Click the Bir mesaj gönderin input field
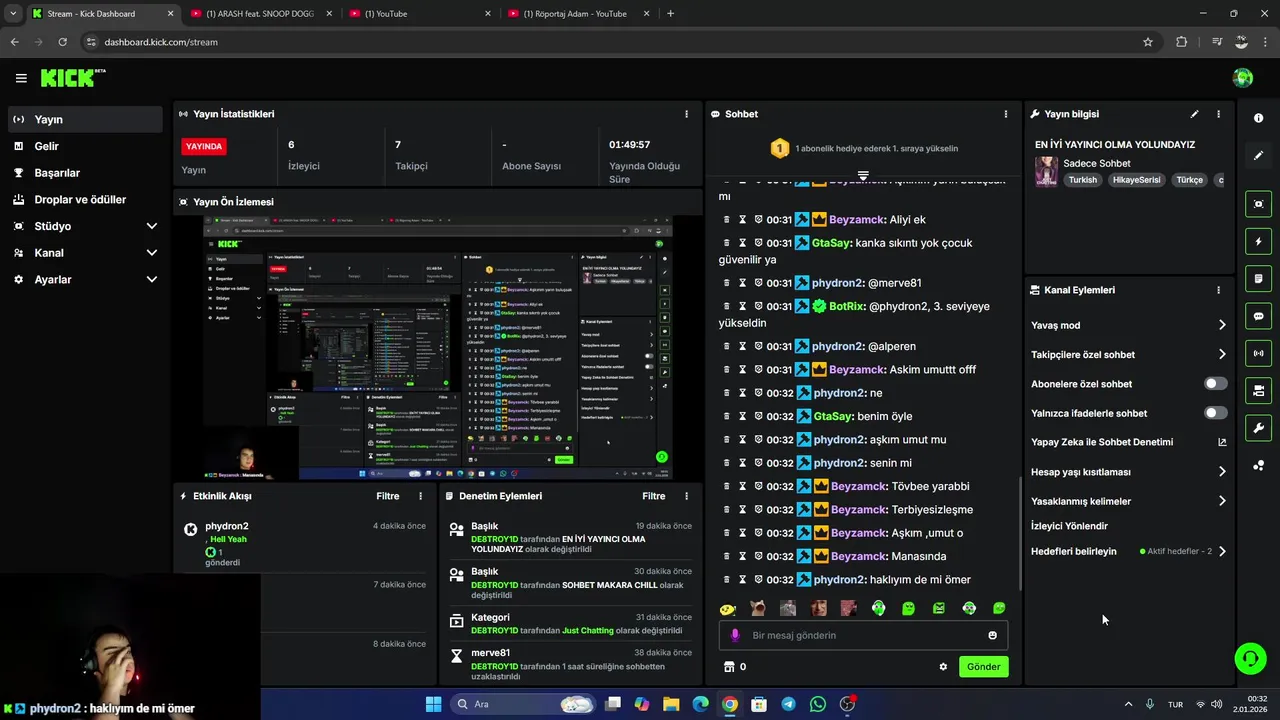This screenshot has width=1280, height=720. [x=863, y=635]
